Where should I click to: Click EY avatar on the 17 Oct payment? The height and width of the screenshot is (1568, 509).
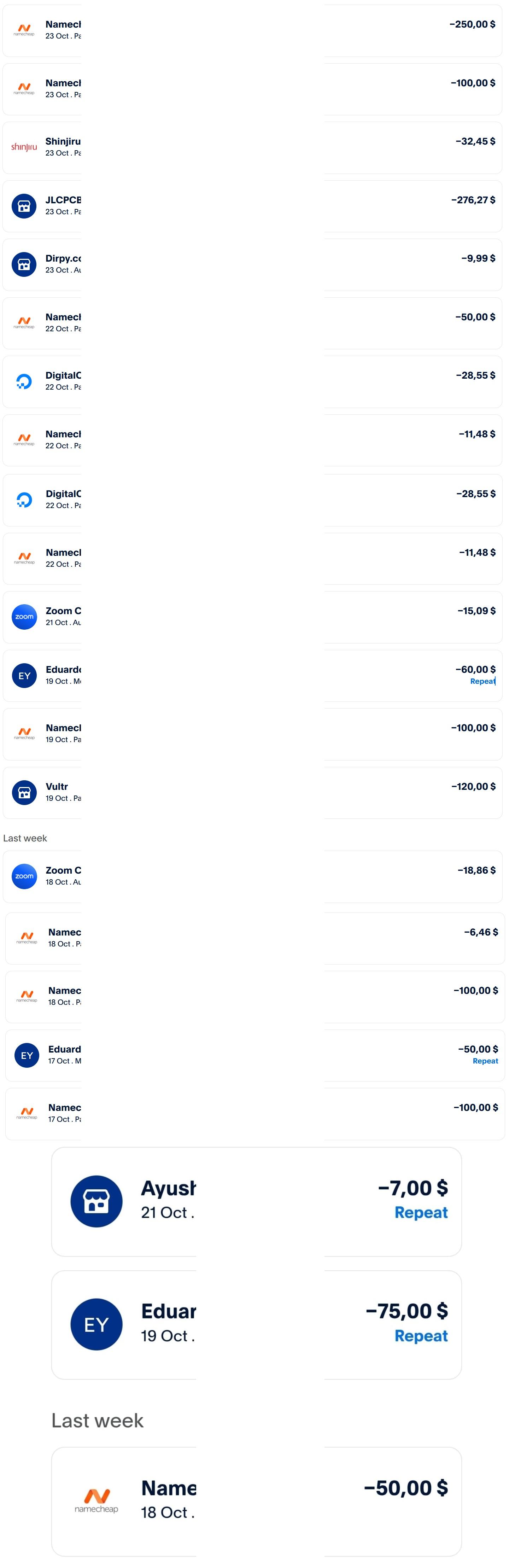(x=27, y=1055)
